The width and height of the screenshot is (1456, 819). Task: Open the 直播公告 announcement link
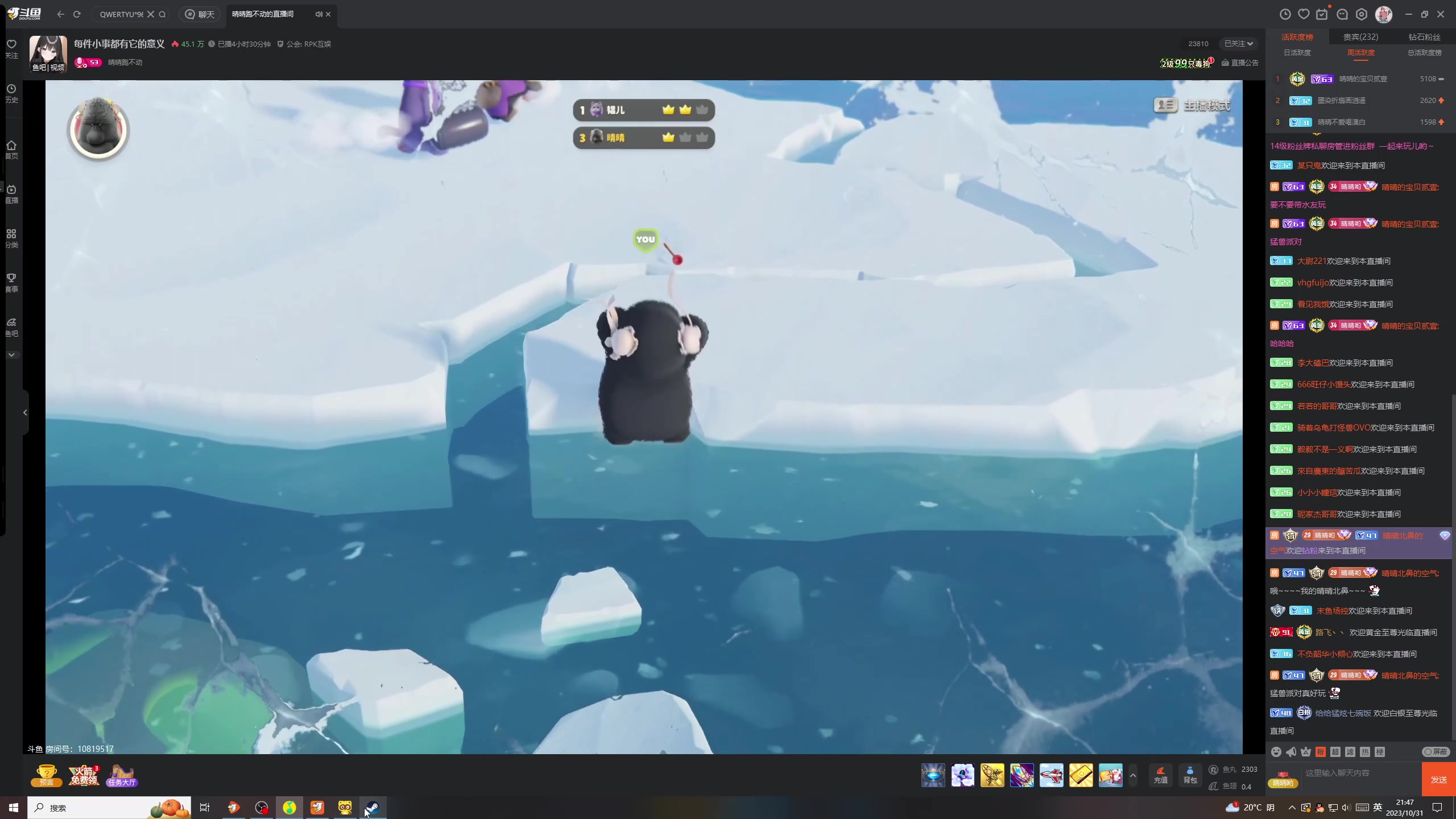click(1240, 63)
